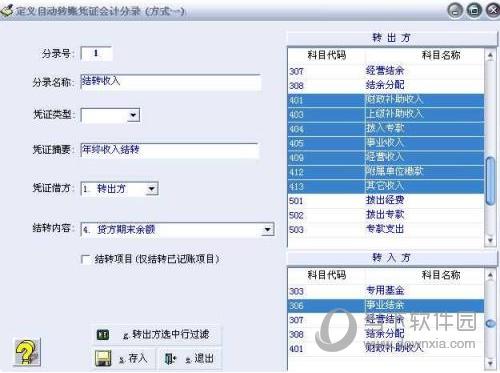Click the 分录名称 field containing 结转收入

coord(170,82)
